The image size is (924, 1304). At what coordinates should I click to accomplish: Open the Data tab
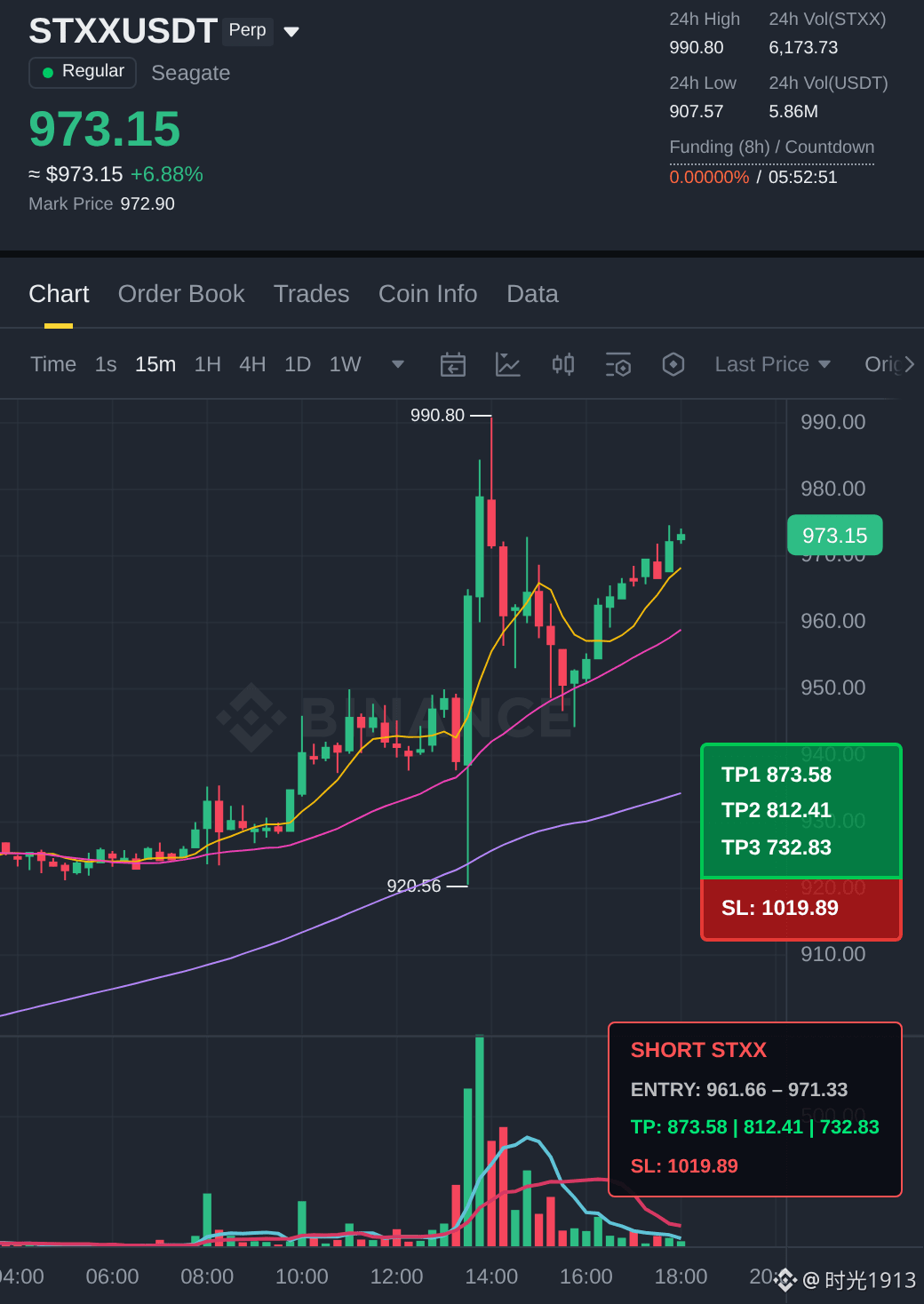(532, 294)
